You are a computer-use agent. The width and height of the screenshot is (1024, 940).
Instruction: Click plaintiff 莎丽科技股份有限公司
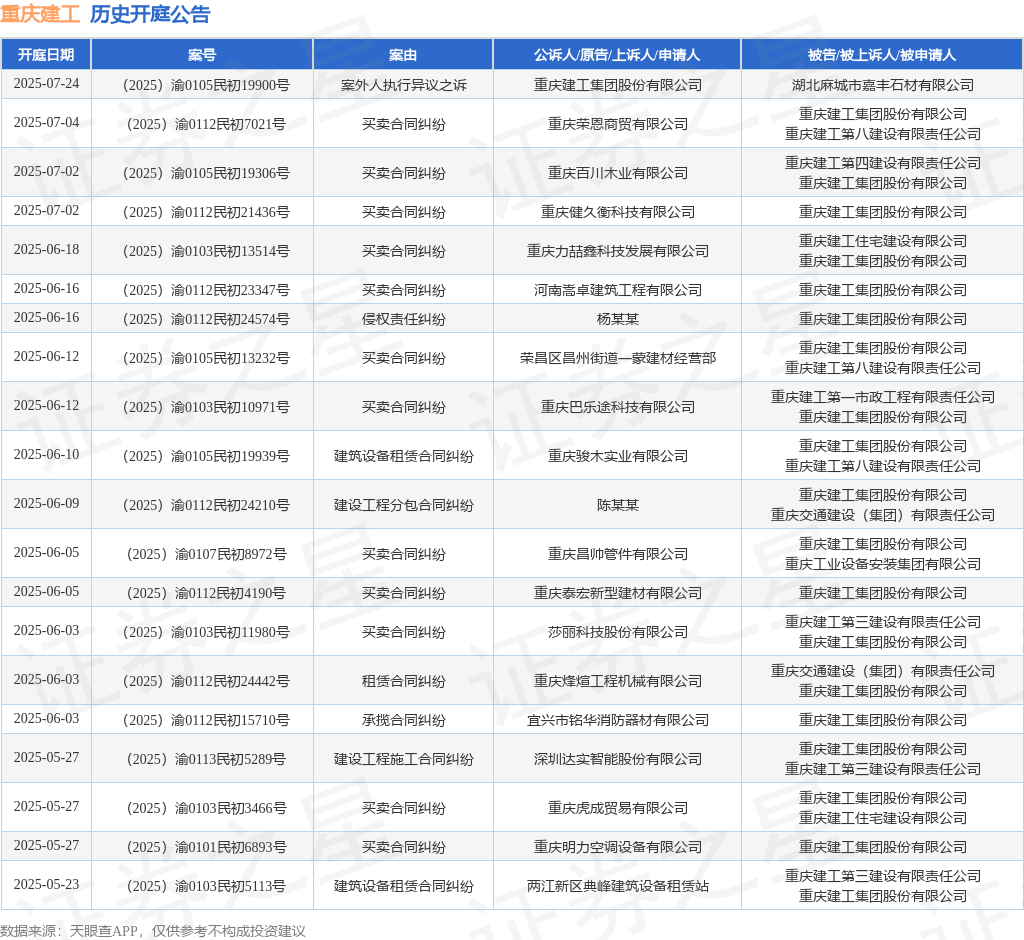[618, 632]
